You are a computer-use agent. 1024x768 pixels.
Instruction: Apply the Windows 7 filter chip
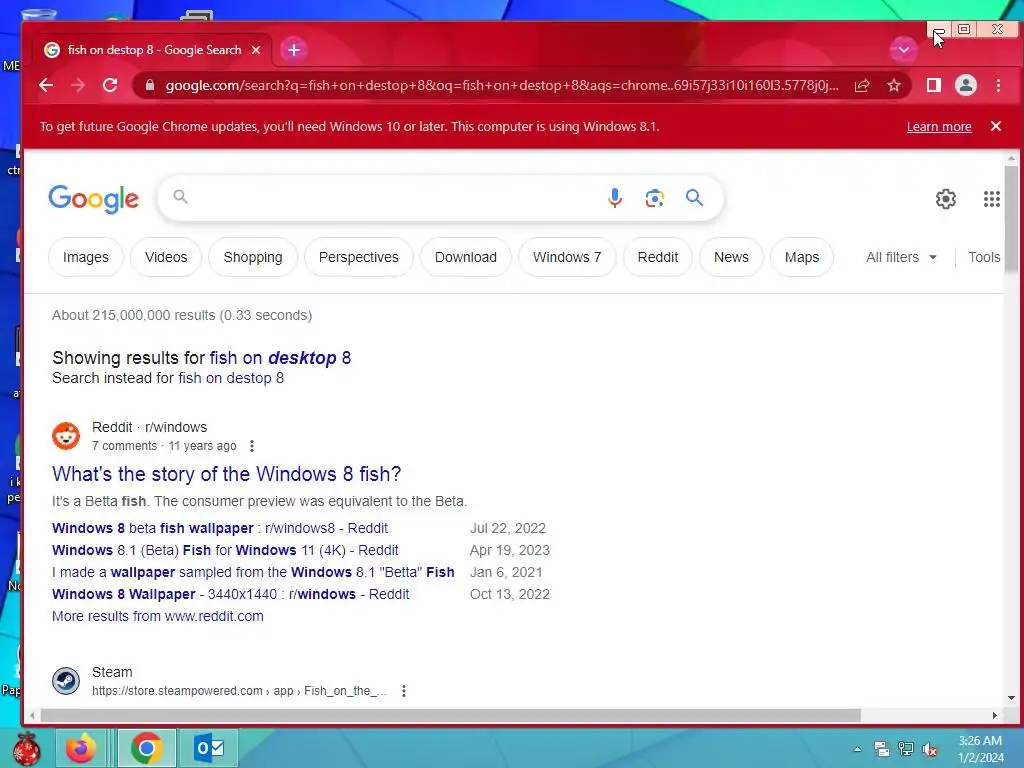tap(567, 257)
